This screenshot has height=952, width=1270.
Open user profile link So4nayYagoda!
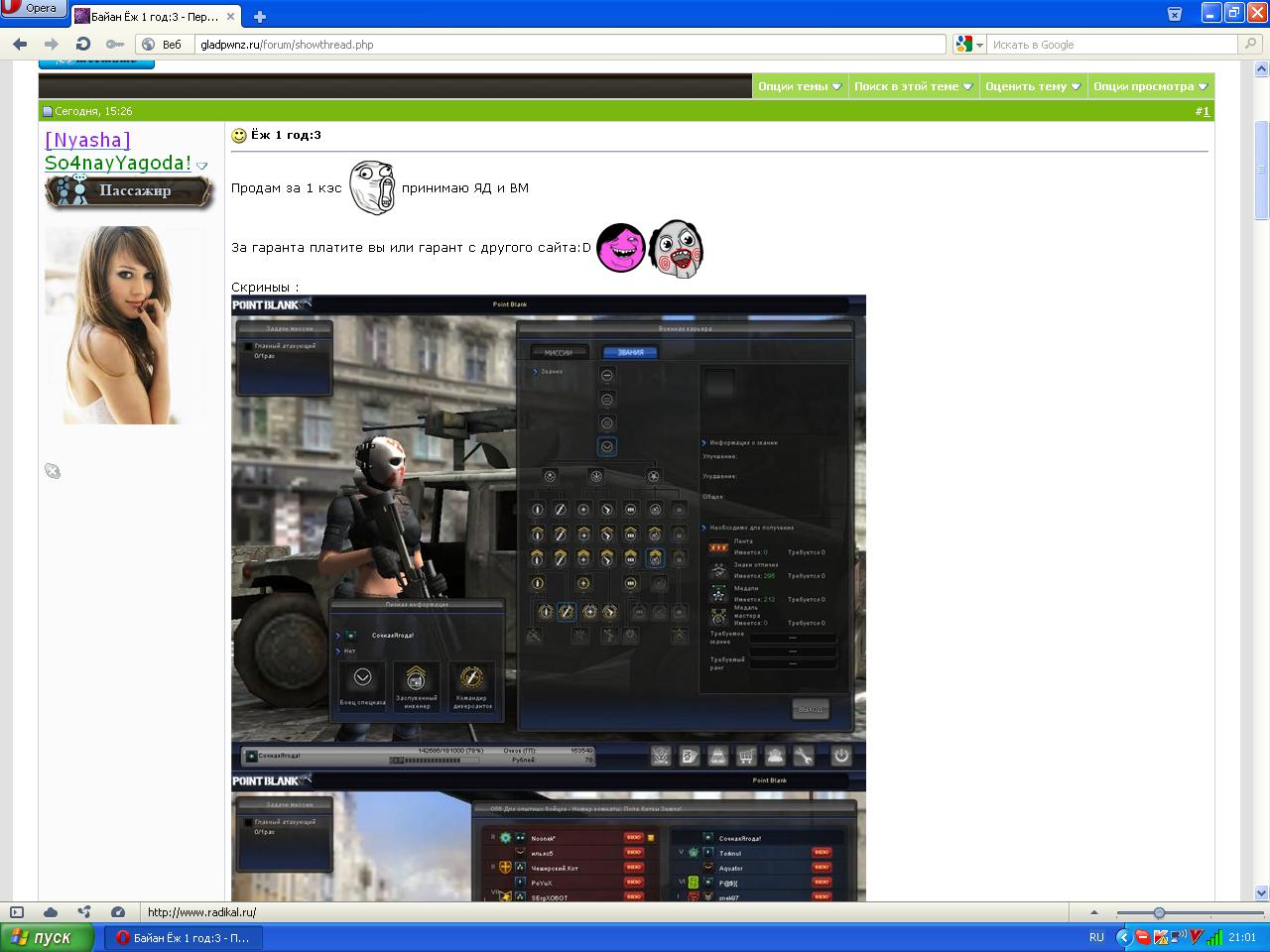(x=117, y=164)
